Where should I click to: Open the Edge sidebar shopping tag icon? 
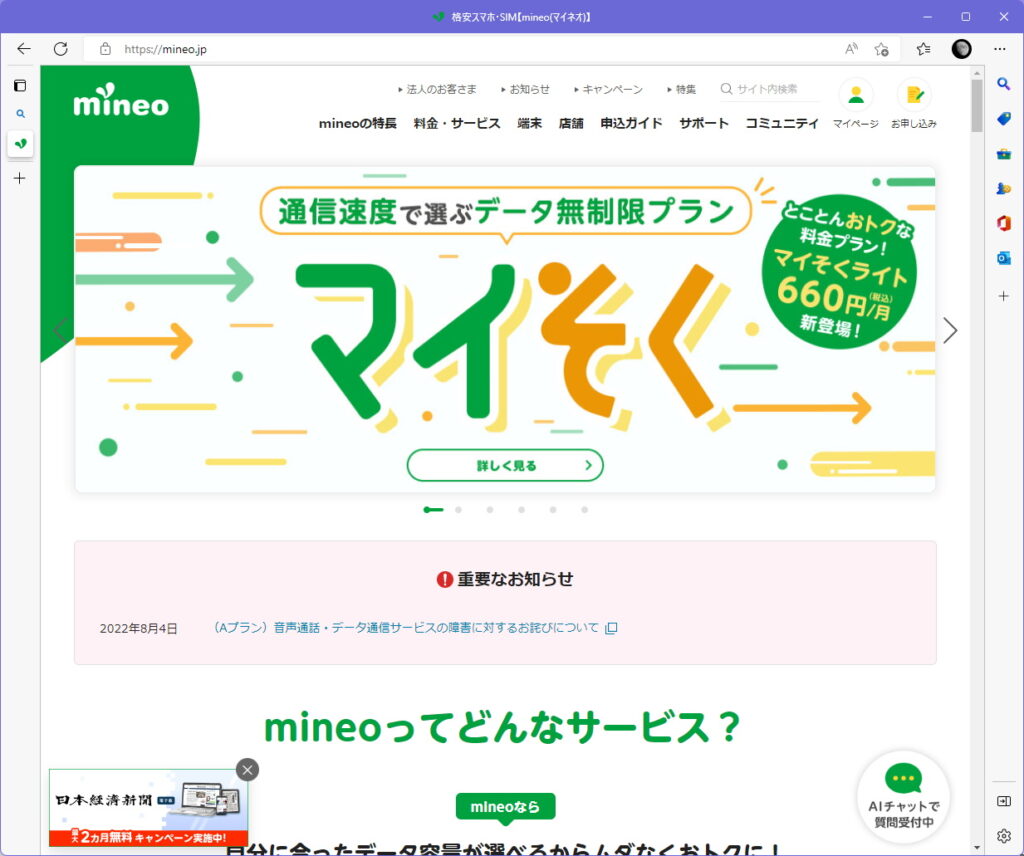click(x=1004, y=118)
